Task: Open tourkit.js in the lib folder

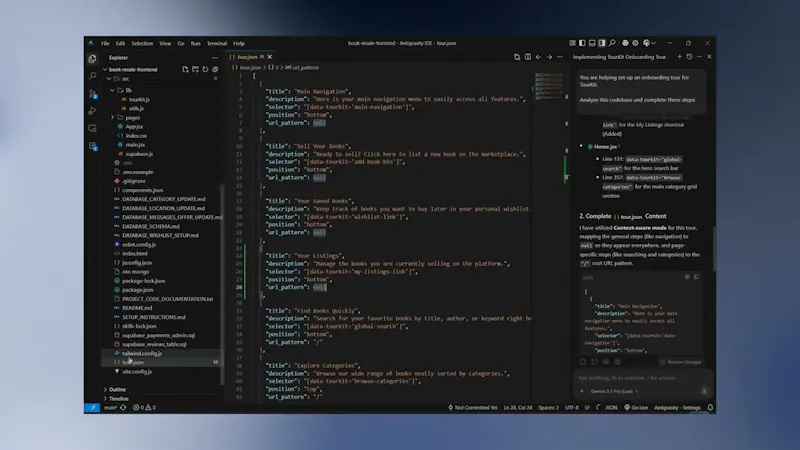Action: pyautogui.click(x=139, y=99)
